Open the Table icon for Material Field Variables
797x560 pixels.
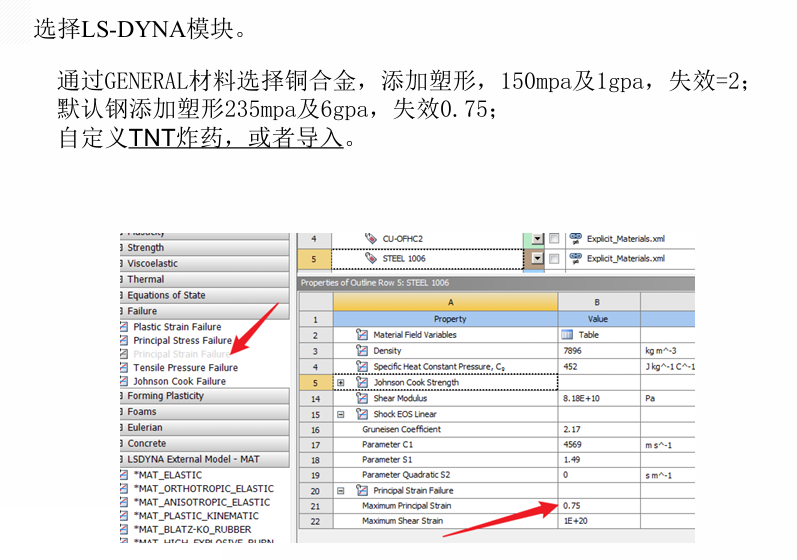(567, 334)
